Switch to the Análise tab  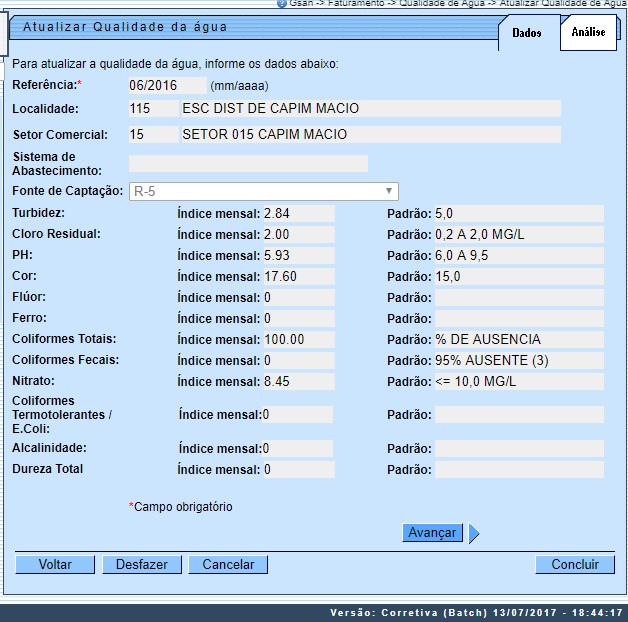tap(587, 32)
